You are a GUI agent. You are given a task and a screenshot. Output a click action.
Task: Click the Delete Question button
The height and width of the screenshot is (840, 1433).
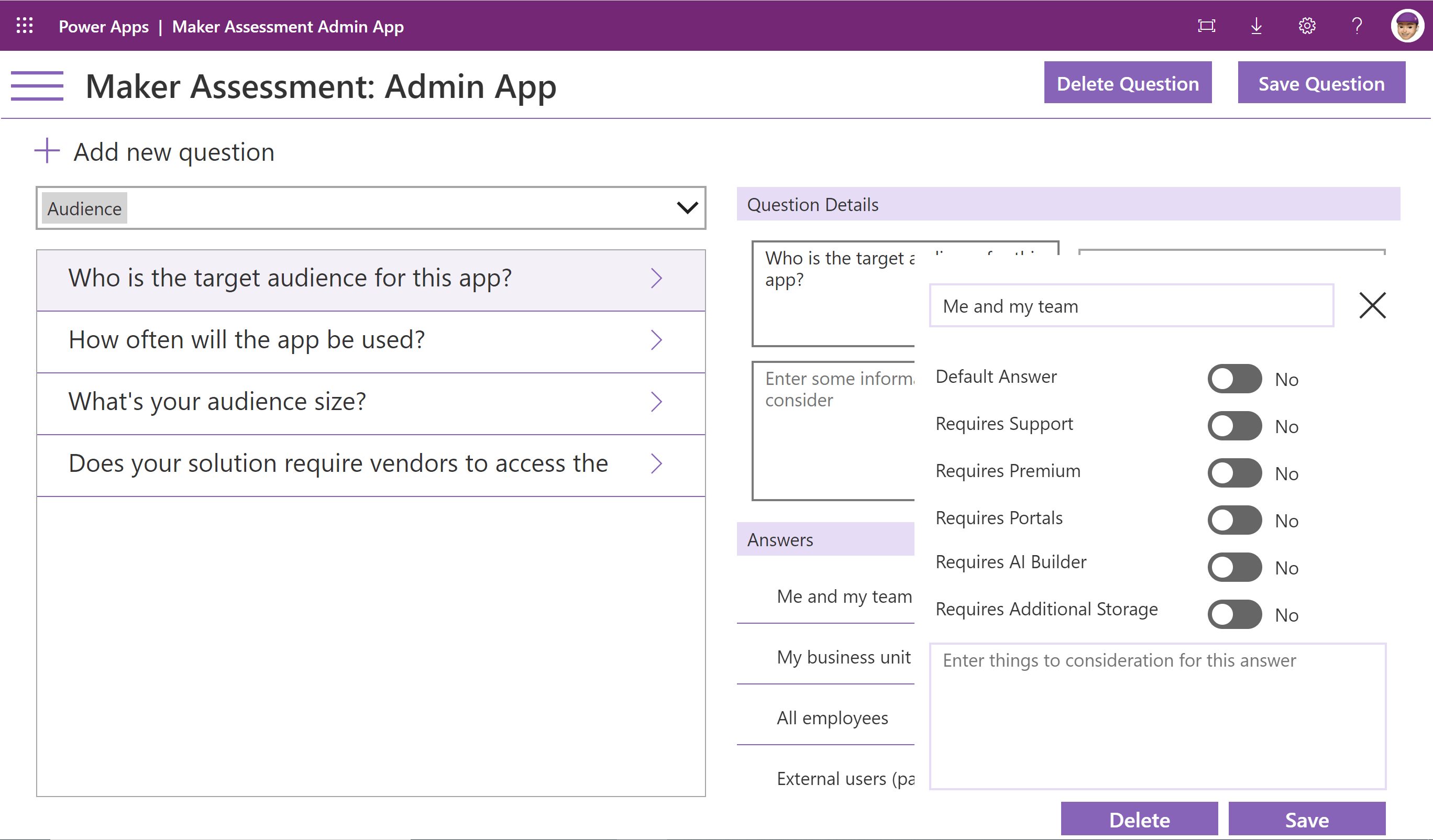[1127, 84]
